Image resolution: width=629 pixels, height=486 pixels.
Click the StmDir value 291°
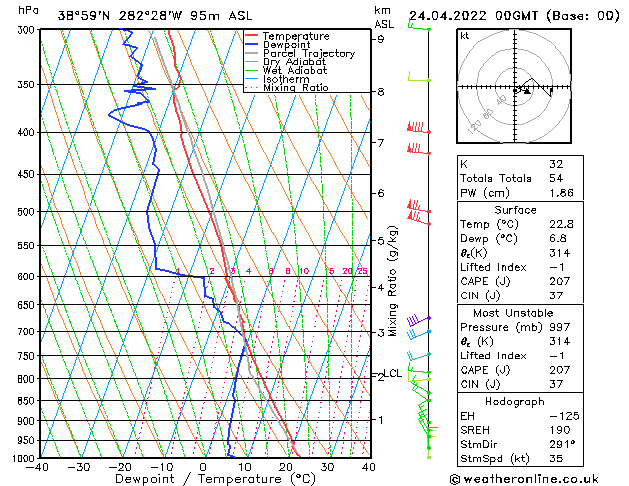point(562,444)
